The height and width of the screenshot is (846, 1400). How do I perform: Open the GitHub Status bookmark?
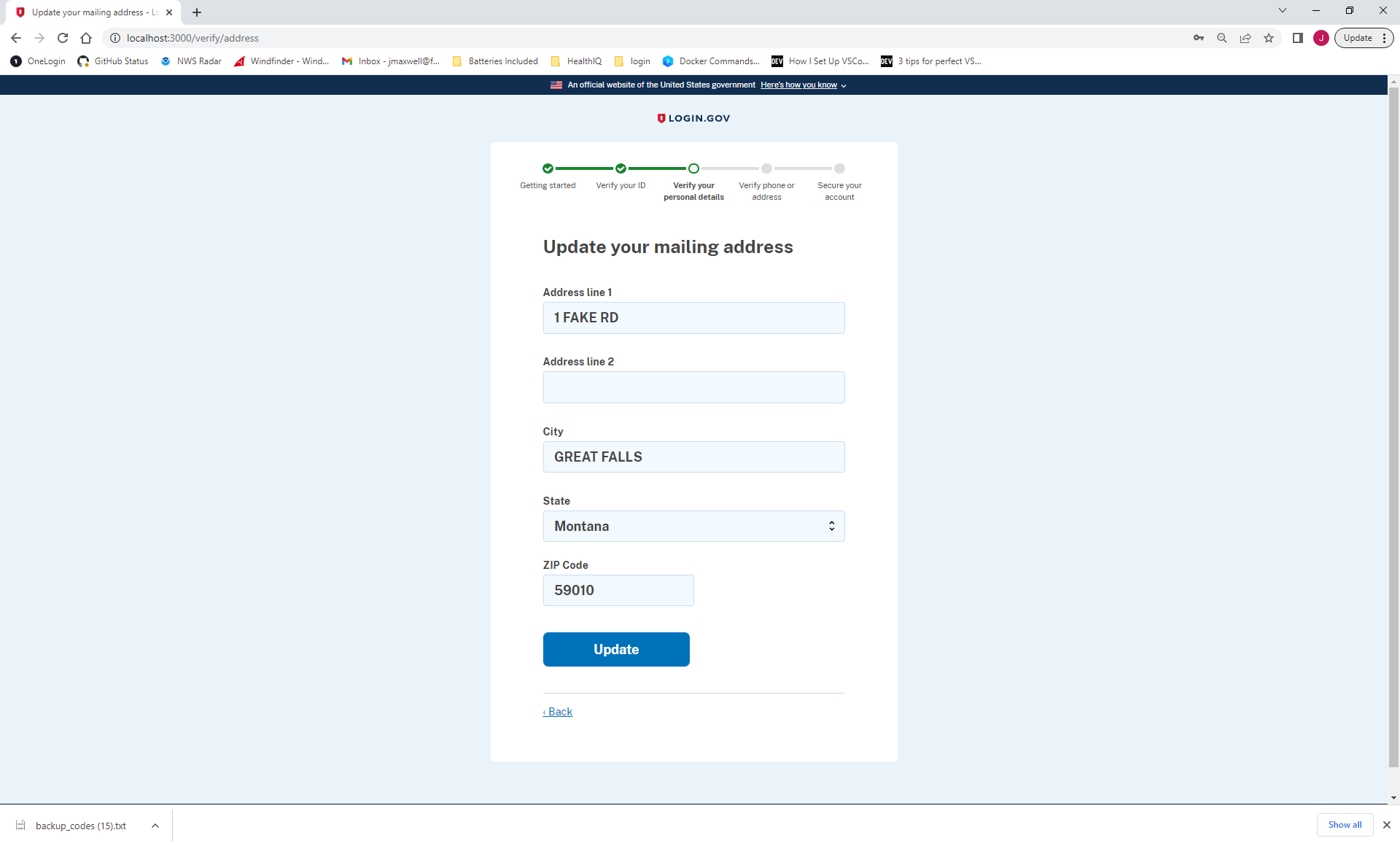113,61
